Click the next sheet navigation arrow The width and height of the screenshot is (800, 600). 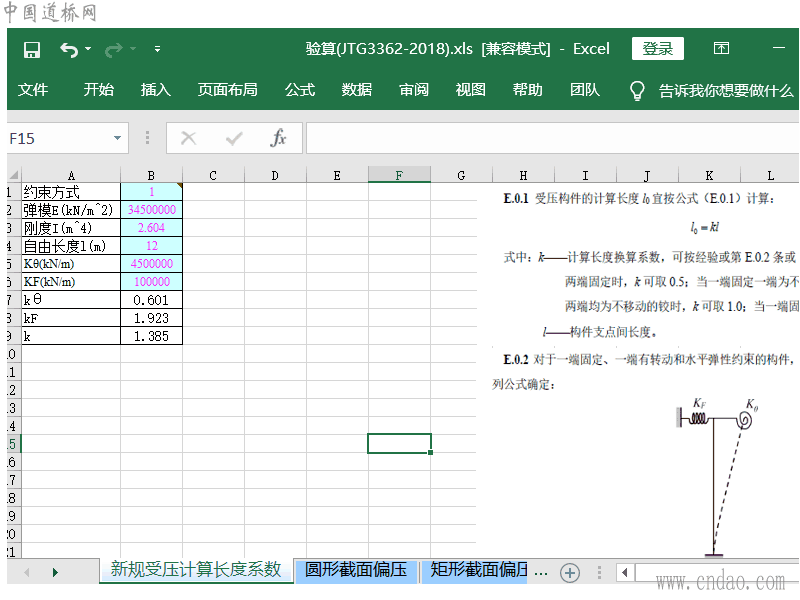(x=55, y=572)
